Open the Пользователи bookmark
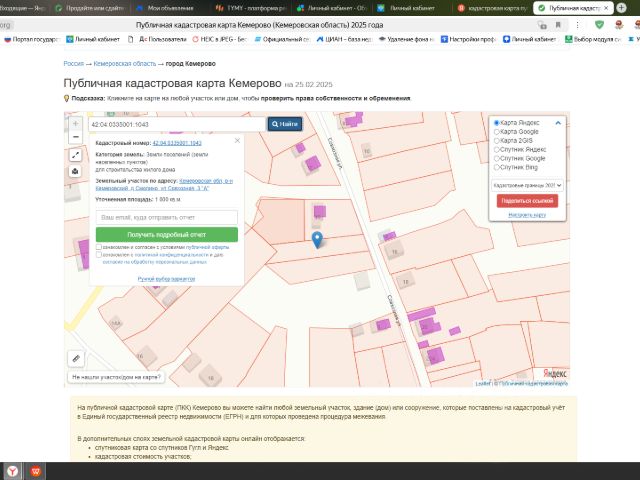 point(162,39)
